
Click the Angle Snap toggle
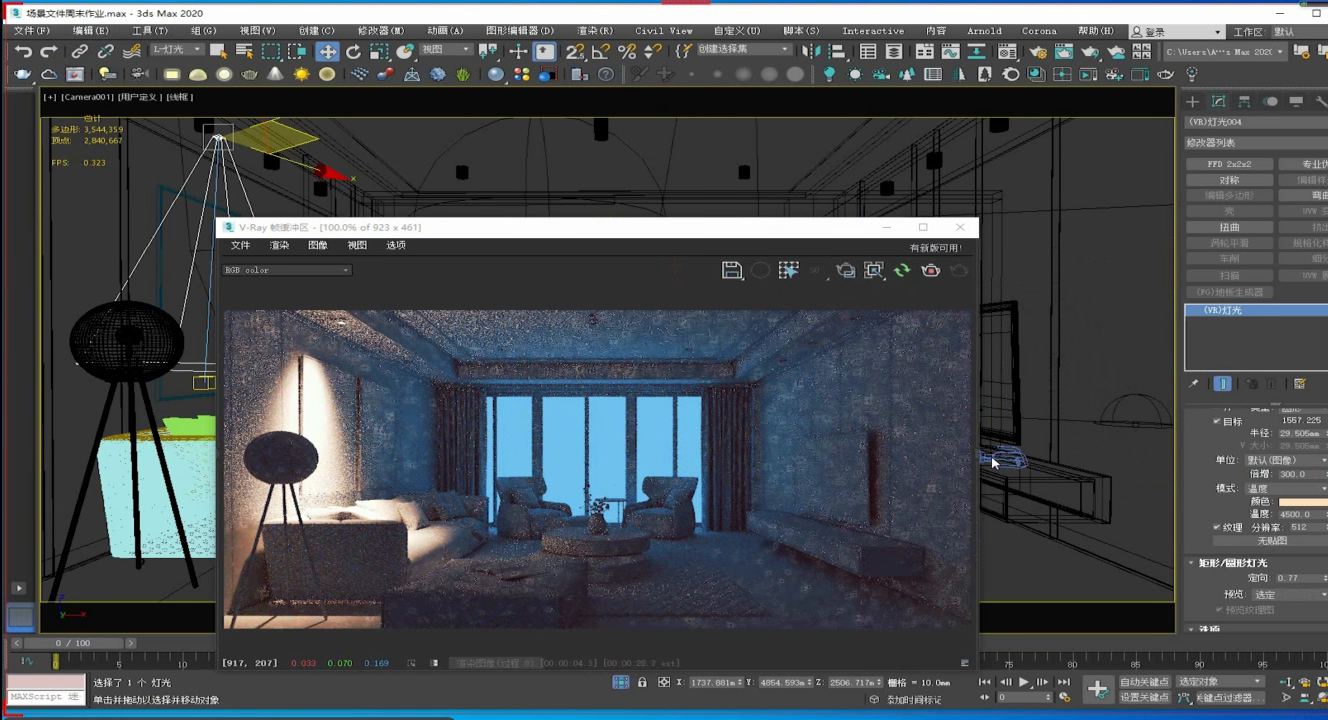pos(601,52)
